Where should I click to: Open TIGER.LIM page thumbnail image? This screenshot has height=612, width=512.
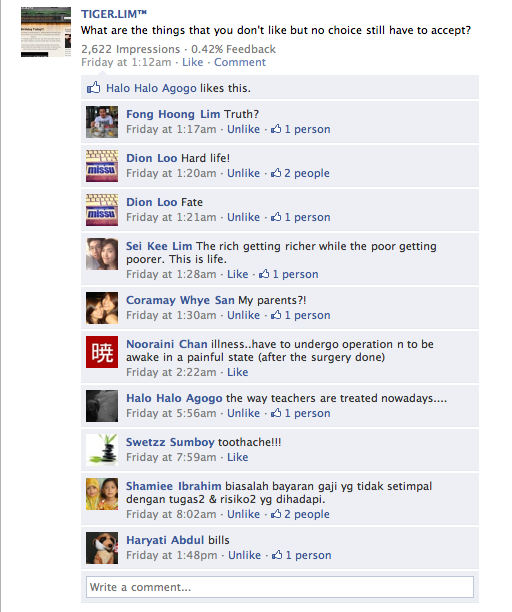(x=46, y=32)
